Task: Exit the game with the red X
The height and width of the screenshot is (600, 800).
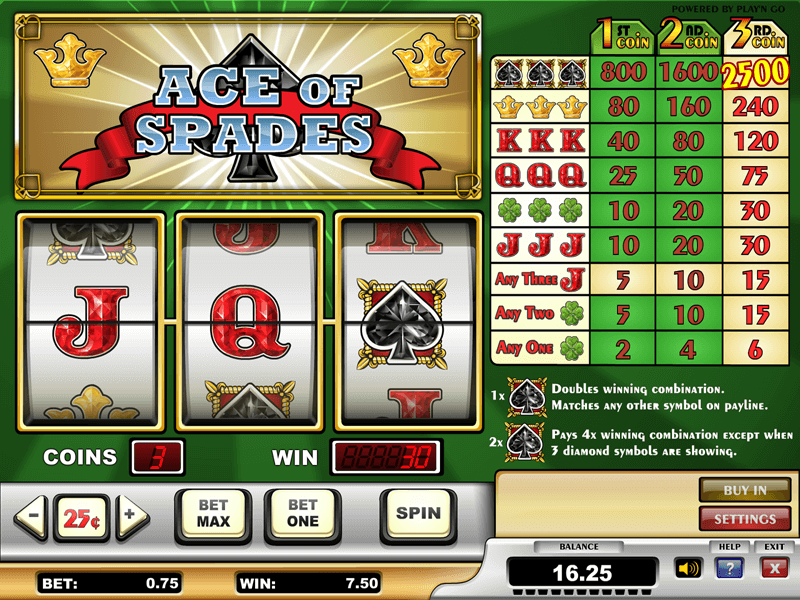Action: pos(774,567)
